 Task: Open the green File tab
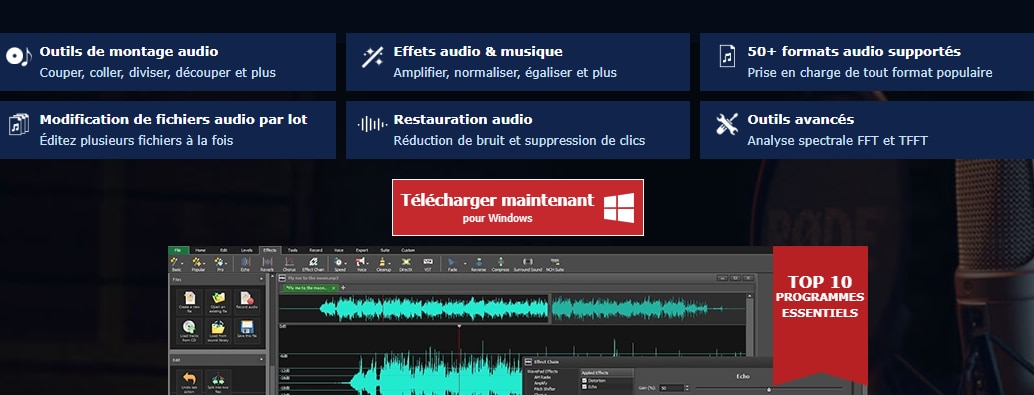point(178,250)
